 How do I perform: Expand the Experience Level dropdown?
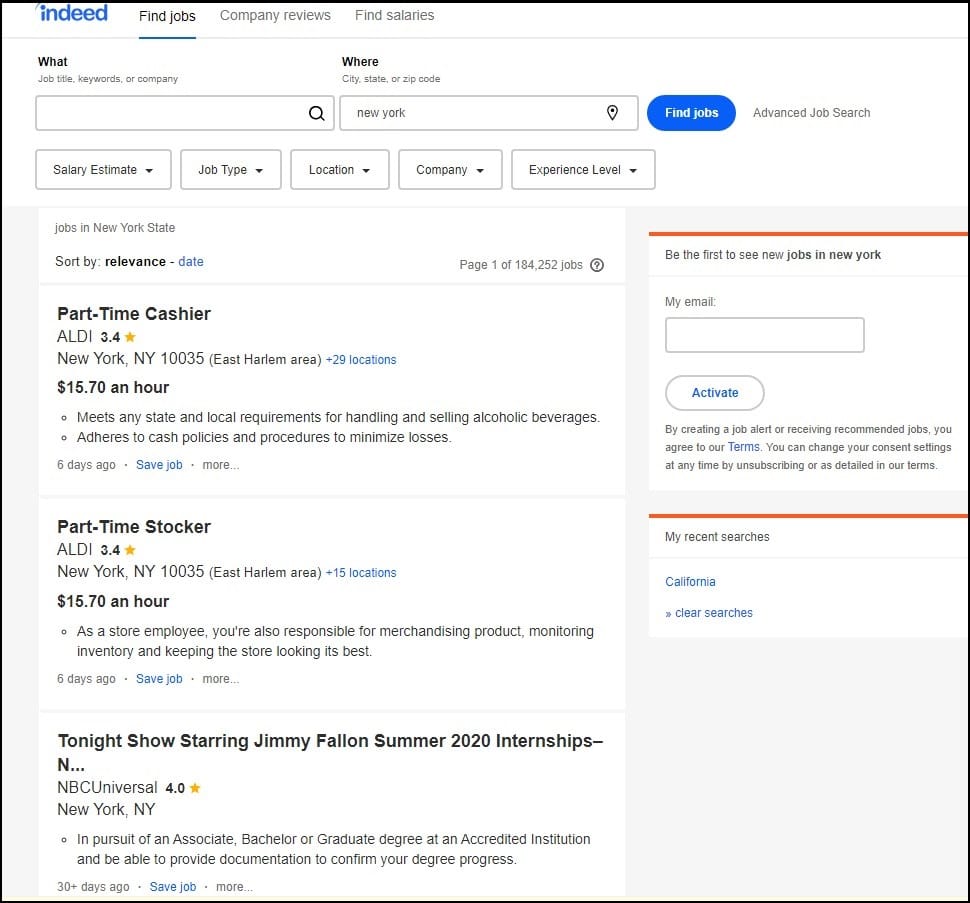[x=583, y=169]
